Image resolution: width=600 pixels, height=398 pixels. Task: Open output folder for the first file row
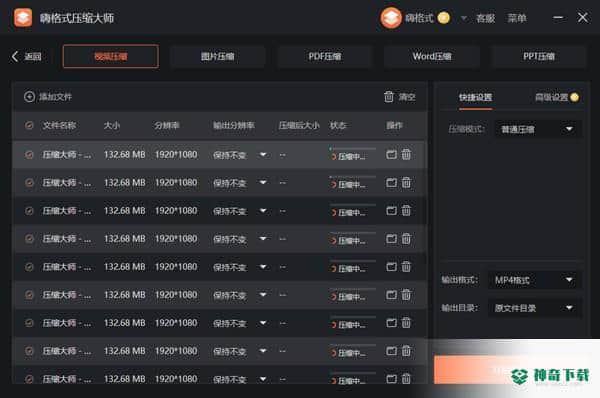click(x=391, y=155)
